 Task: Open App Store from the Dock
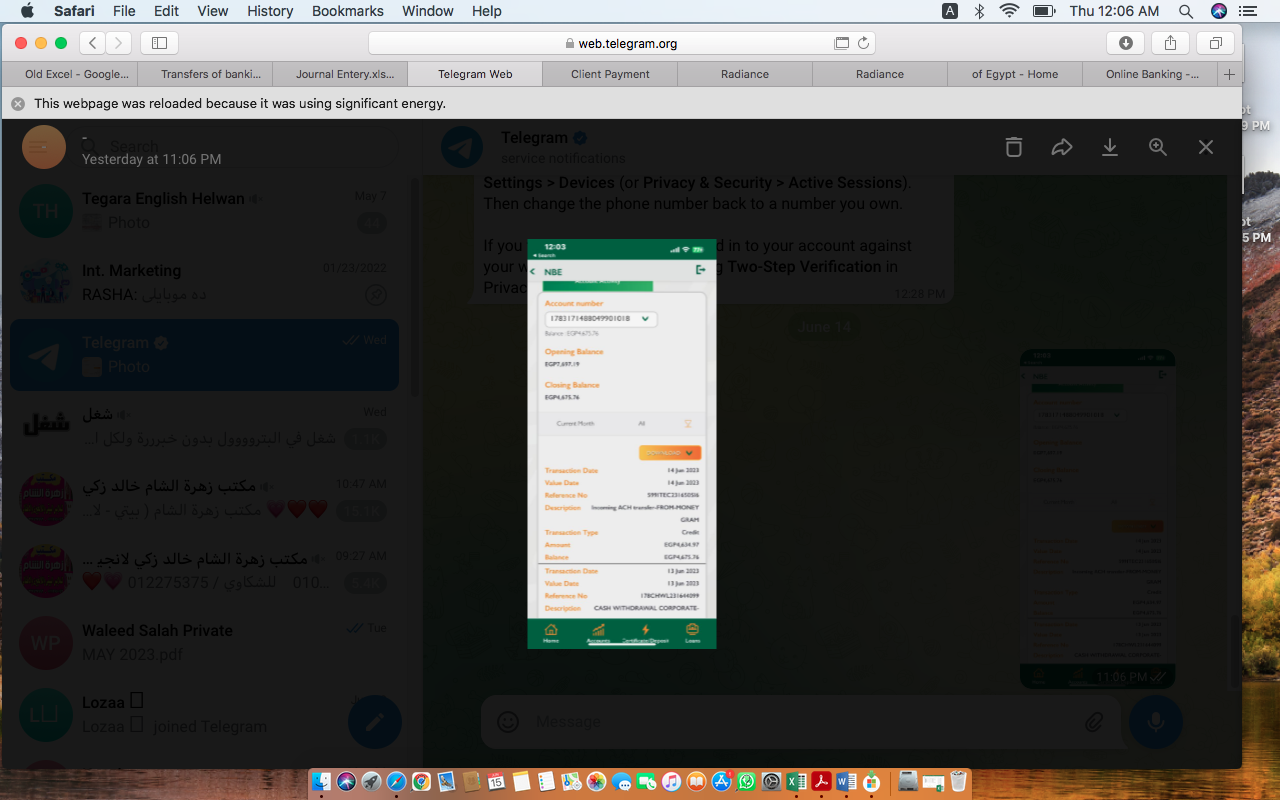721,782
